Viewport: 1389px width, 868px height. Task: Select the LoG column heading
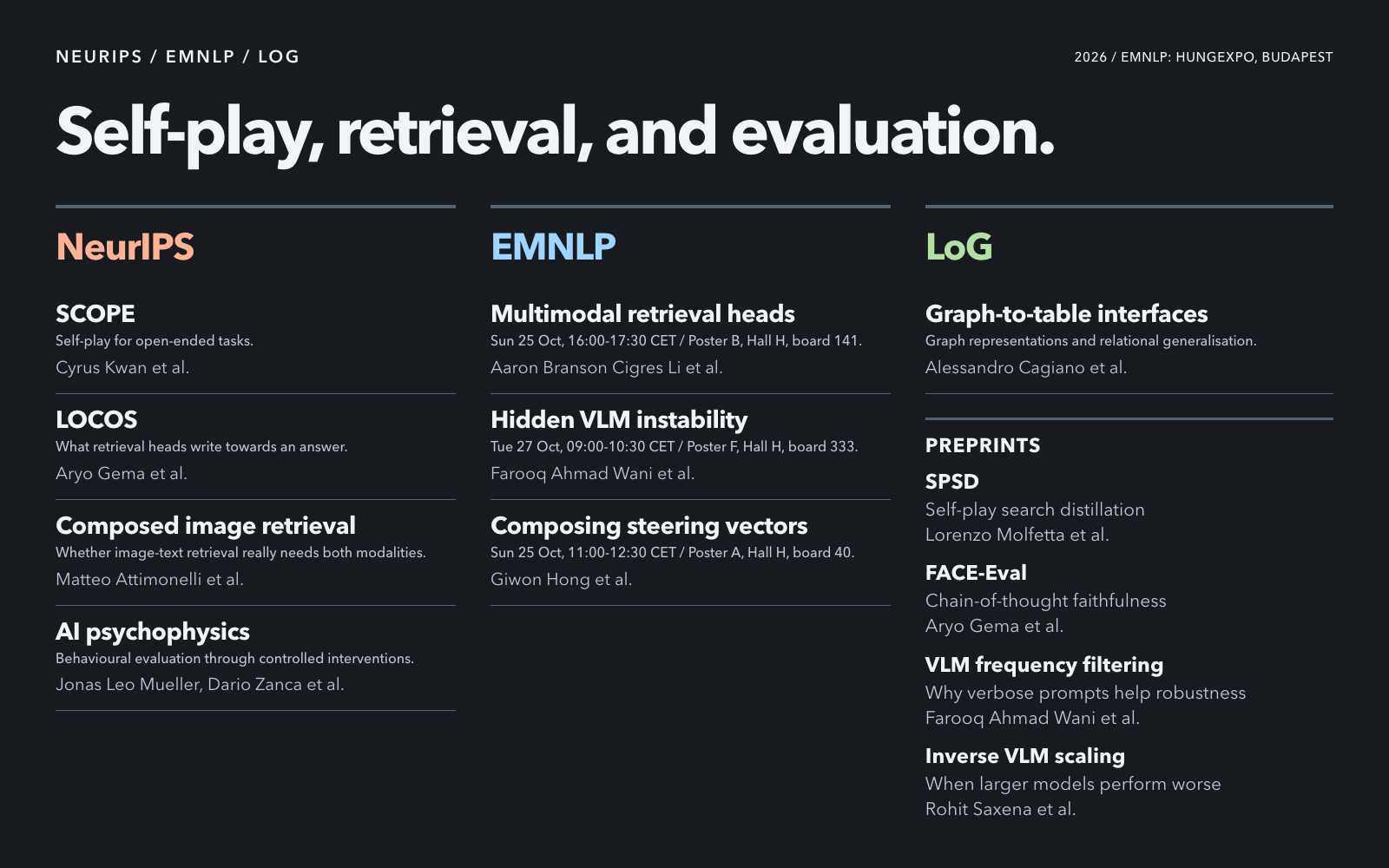tap(958, 247)
